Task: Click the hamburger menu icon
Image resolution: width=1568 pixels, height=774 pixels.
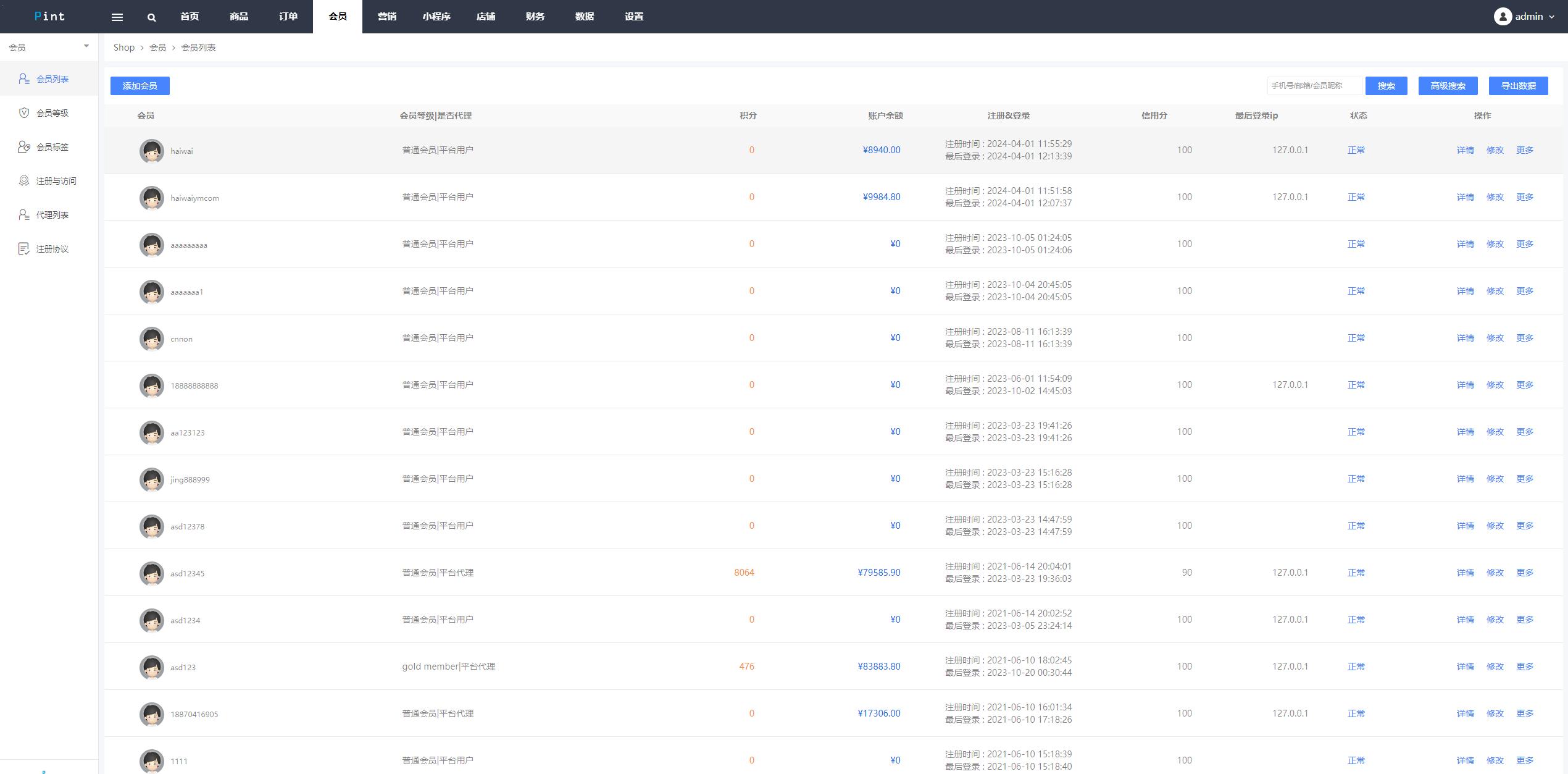Action: point(117,17)
